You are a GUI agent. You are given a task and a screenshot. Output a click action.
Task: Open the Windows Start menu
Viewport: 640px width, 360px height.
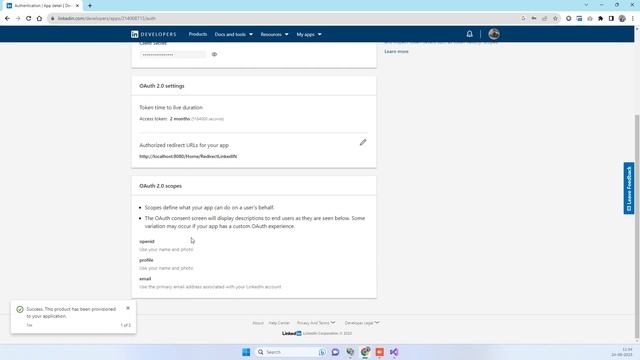246,352
